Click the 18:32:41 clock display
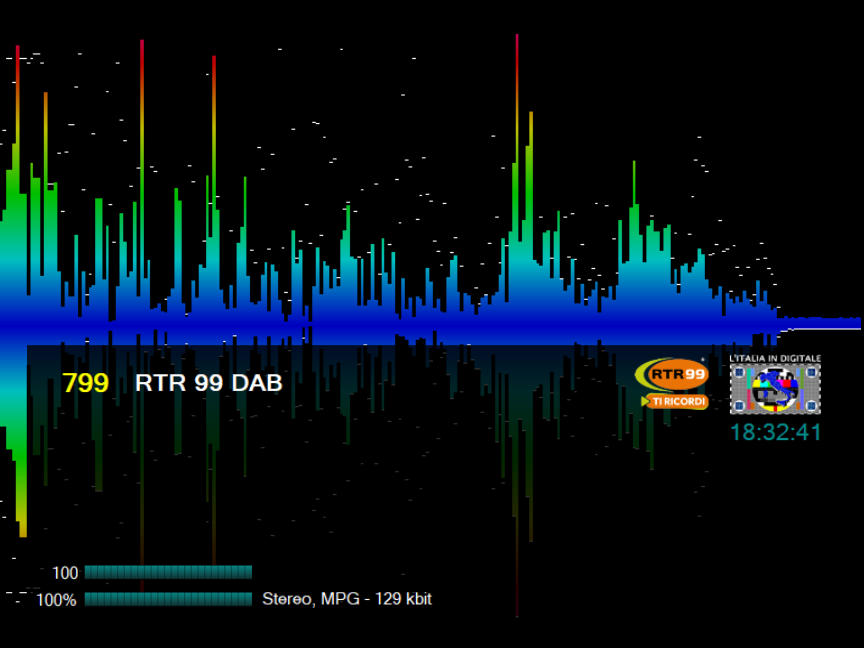 pyautogui.click(x=775, y=432)
